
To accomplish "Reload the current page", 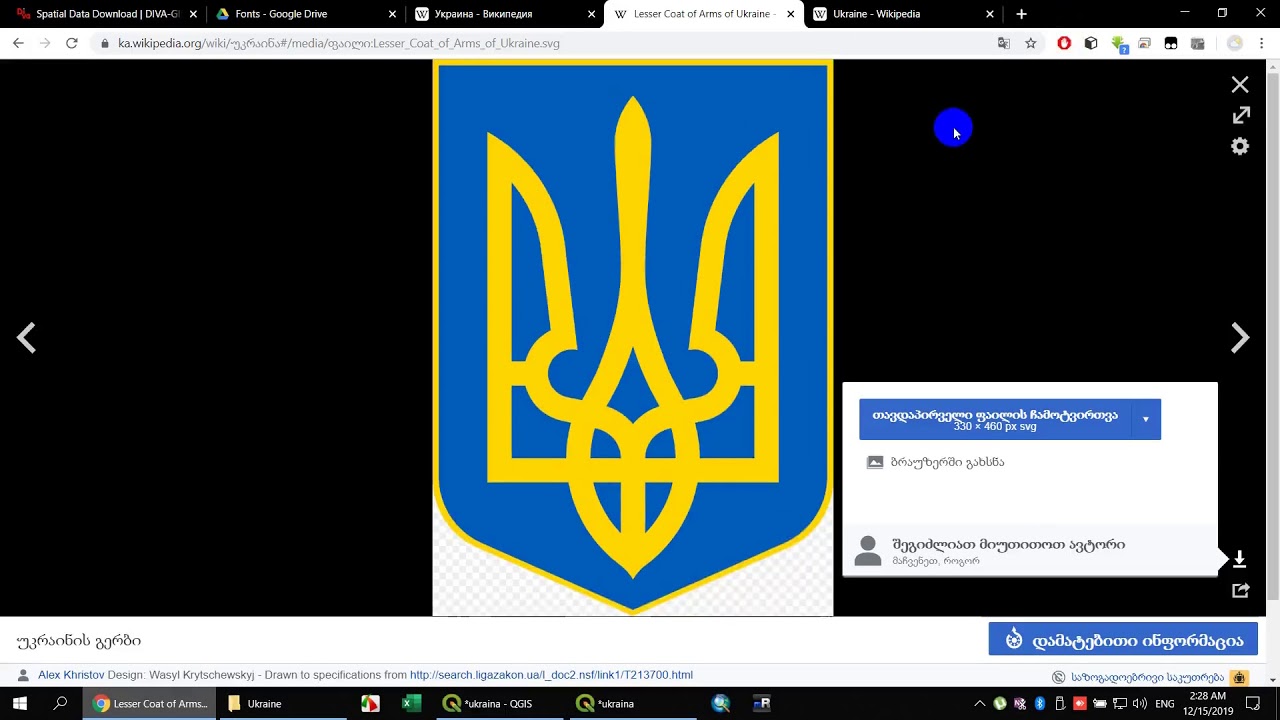I will (x=71, y=43).
